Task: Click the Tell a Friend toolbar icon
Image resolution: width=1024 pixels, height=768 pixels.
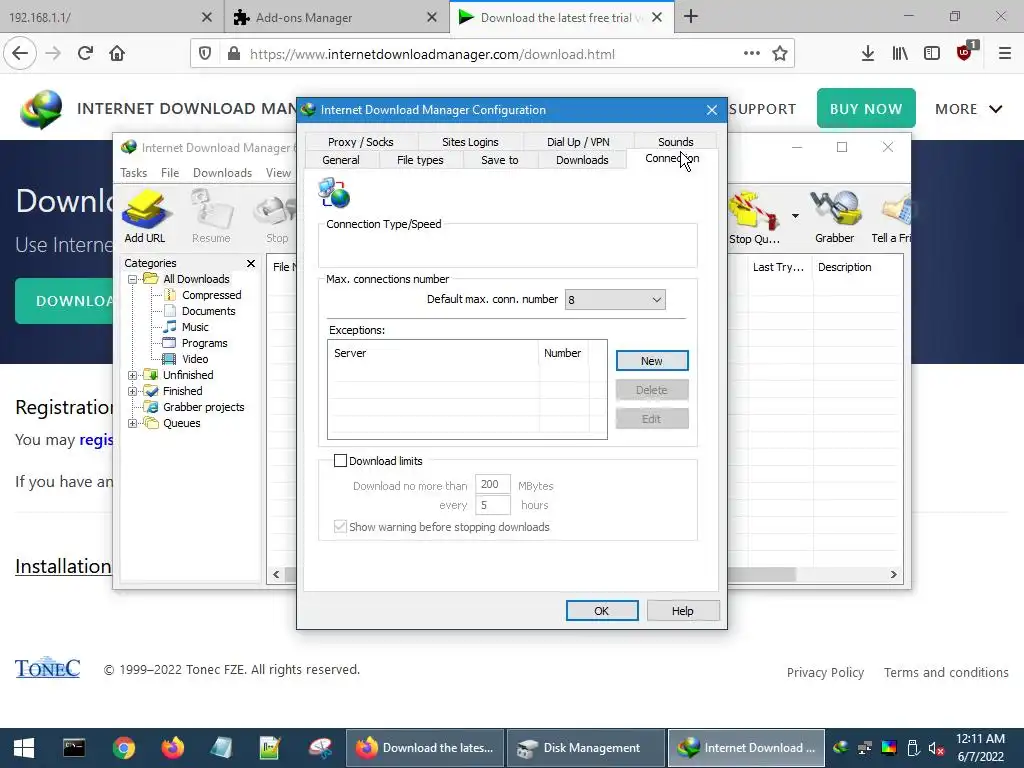Action: point(892,216)
